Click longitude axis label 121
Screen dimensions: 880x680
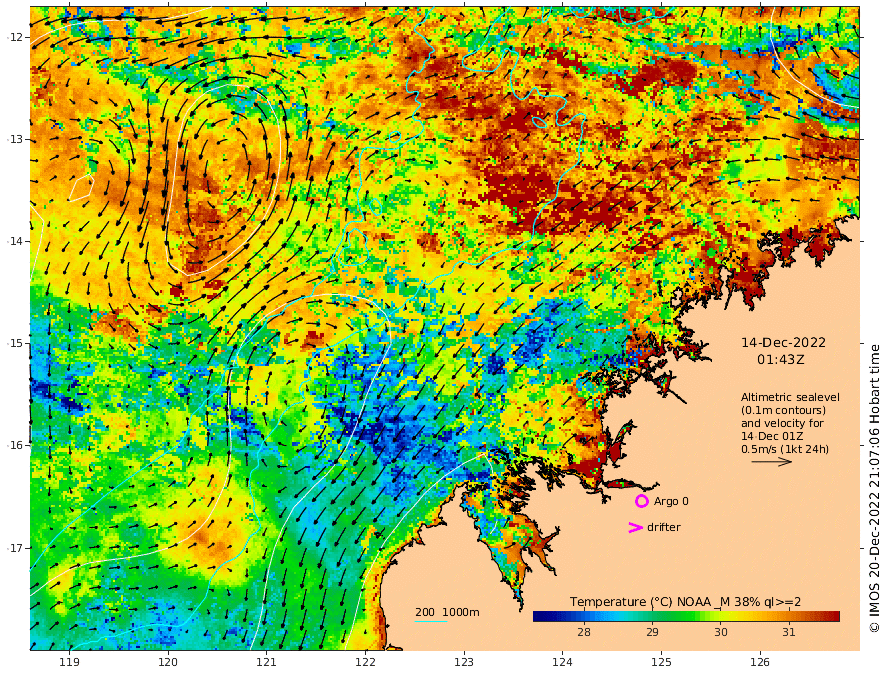267,662
